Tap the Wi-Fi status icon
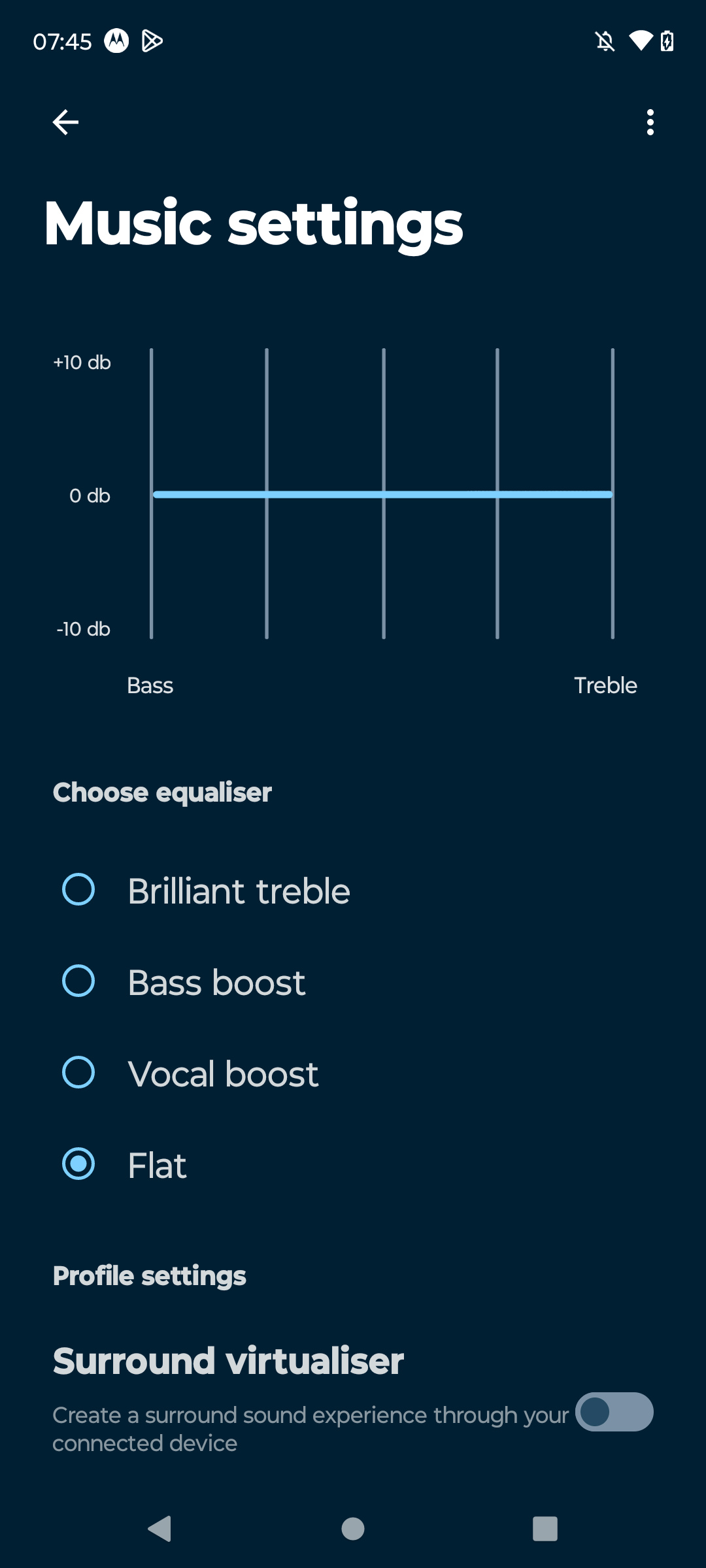Screen dimensions: 706x1568 641,41
